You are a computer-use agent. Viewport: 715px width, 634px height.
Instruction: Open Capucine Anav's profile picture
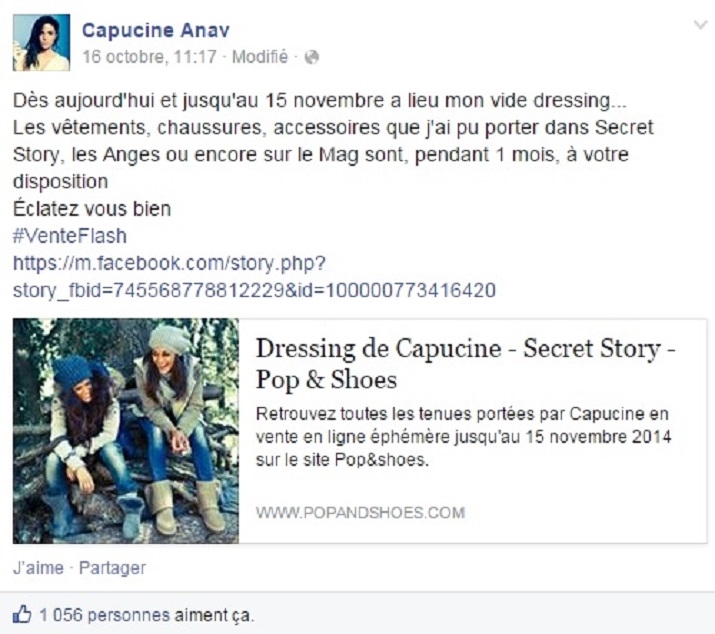[x=41, y=42]
